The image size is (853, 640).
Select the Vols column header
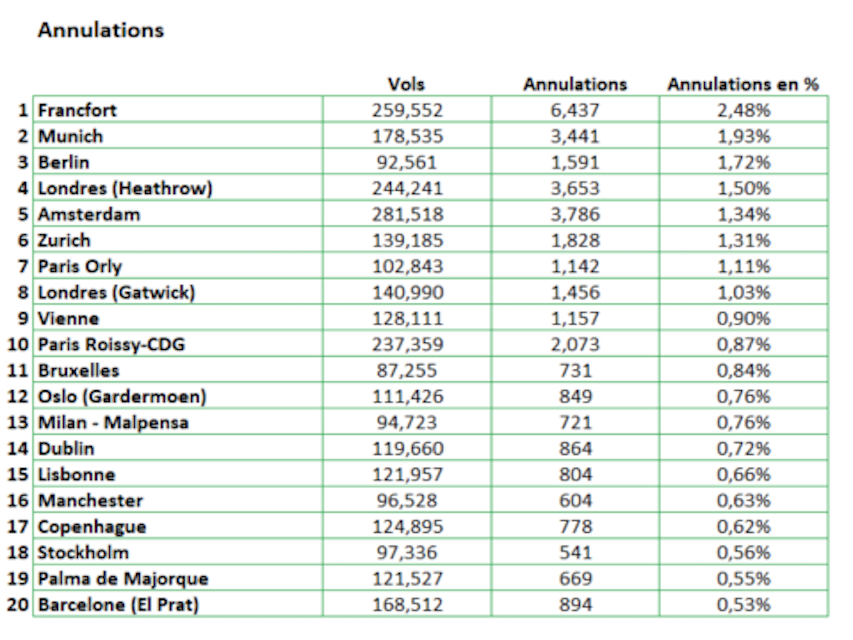[x=406, y=84]
